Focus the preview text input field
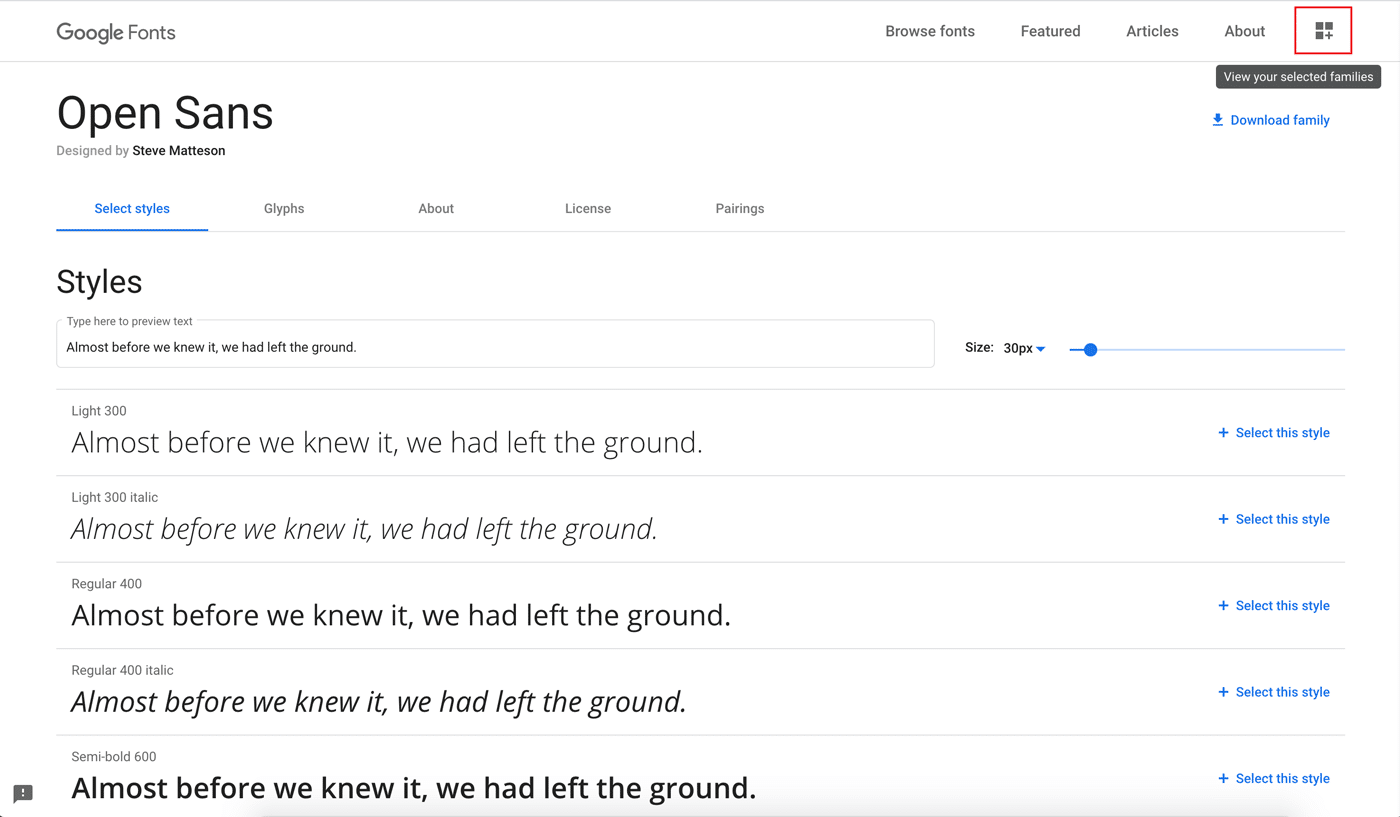The width and height of the screenshot is (1400, 817). pyautogui.click(x=495, y=344)
